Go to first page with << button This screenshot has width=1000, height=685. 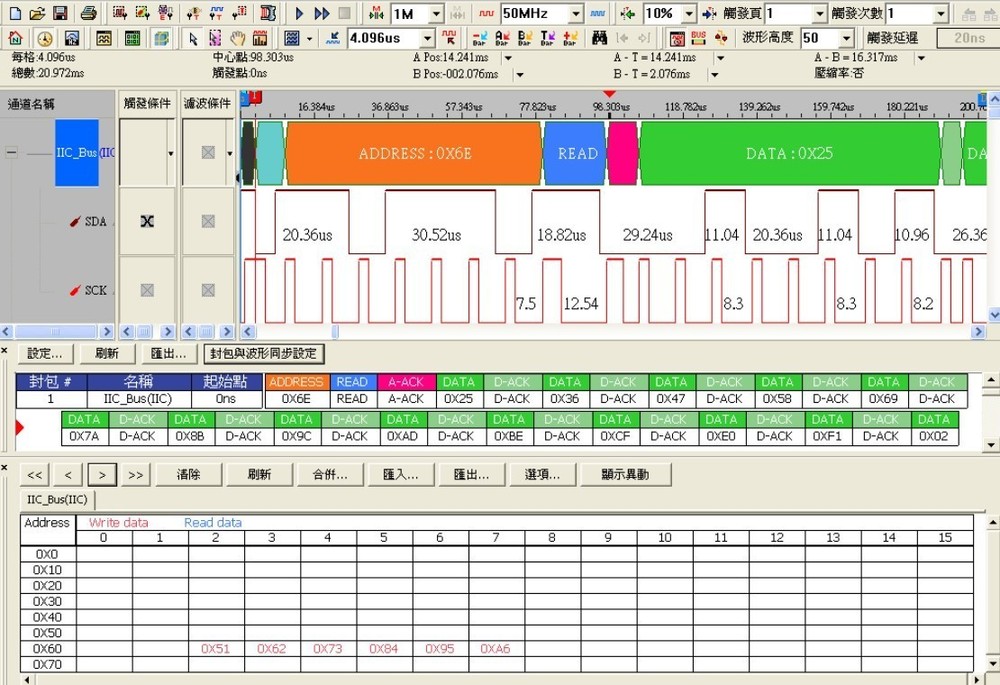point(35,475)
